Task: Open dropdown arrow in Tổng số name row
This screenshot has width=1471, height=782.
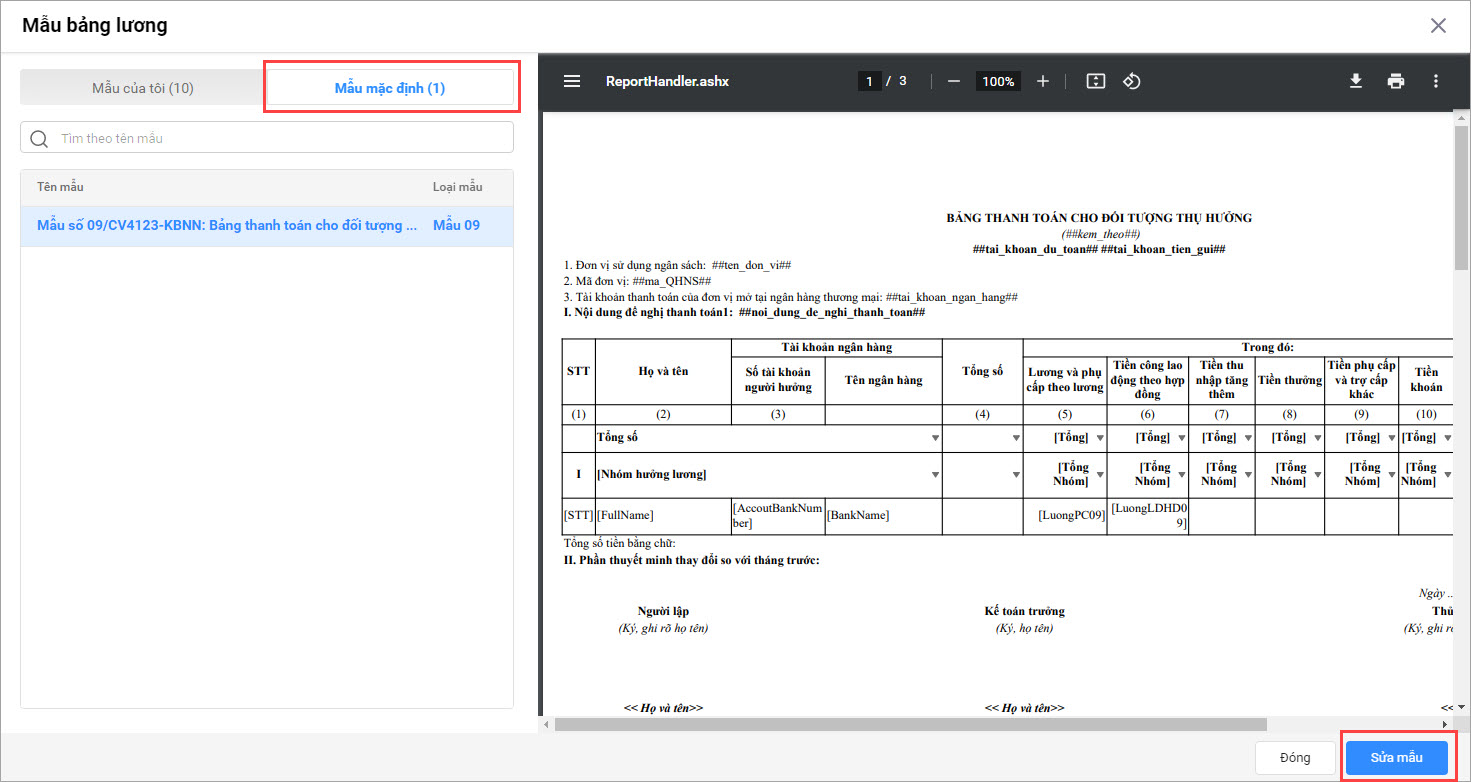Action: tap(935, 438)
